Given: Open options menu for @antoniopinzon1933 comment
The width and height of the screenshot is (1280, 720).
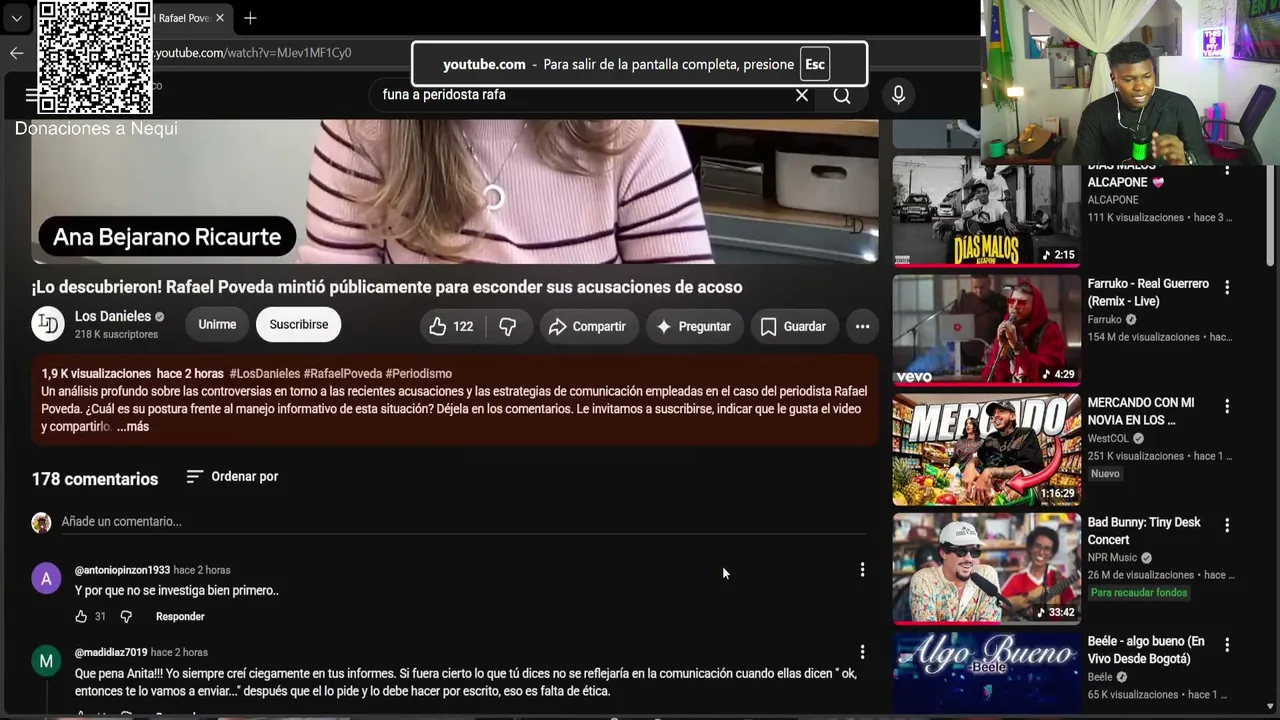Looking at the screenshot, I should tap(862, 569).
